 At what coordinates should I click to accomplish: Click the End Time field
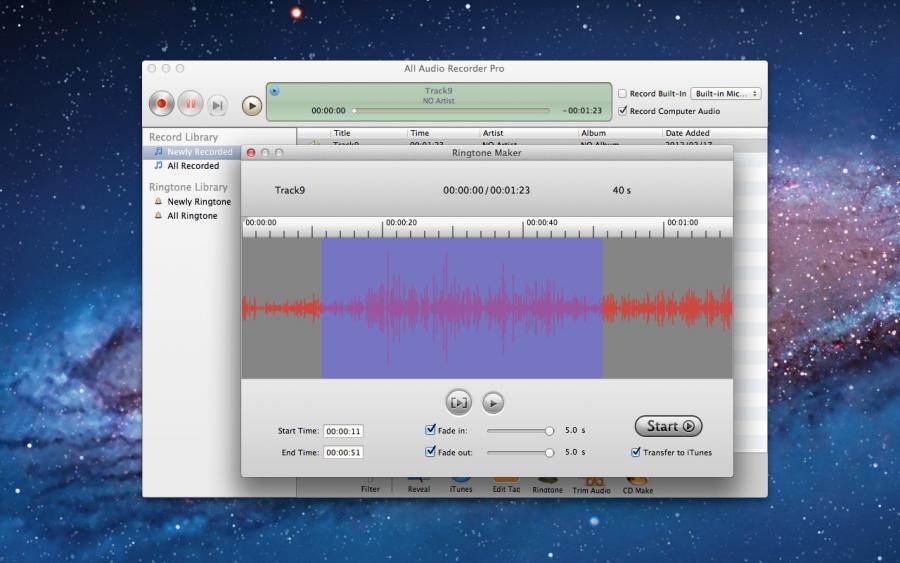tap(343, 452)
